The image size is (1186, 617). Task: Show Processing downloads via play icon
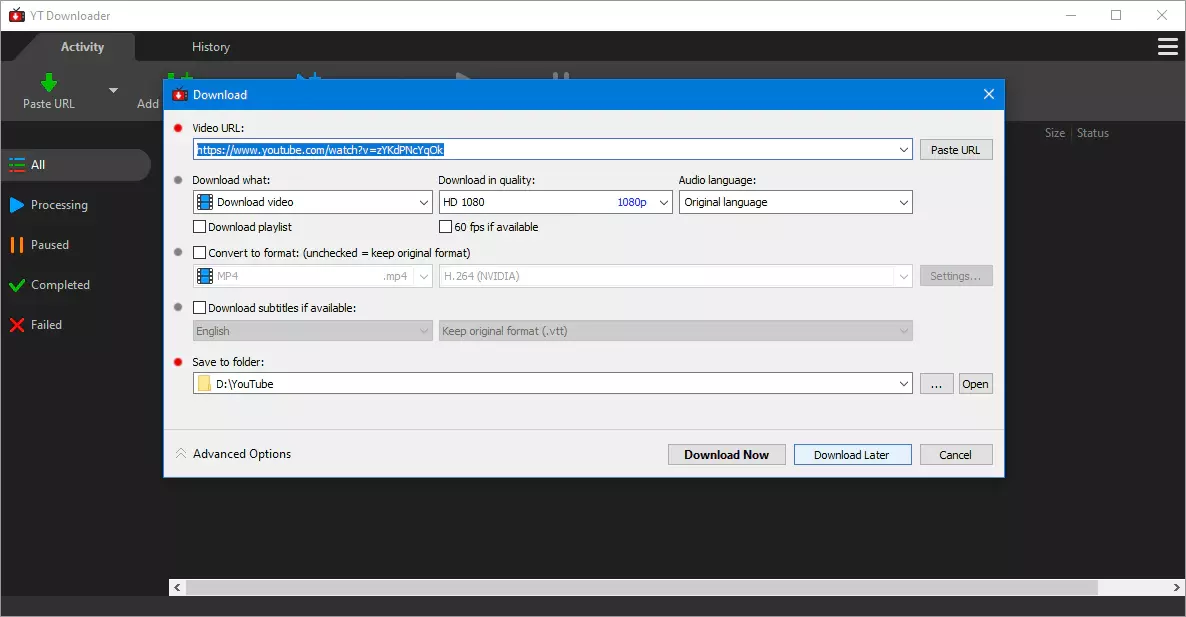(17, 205)
